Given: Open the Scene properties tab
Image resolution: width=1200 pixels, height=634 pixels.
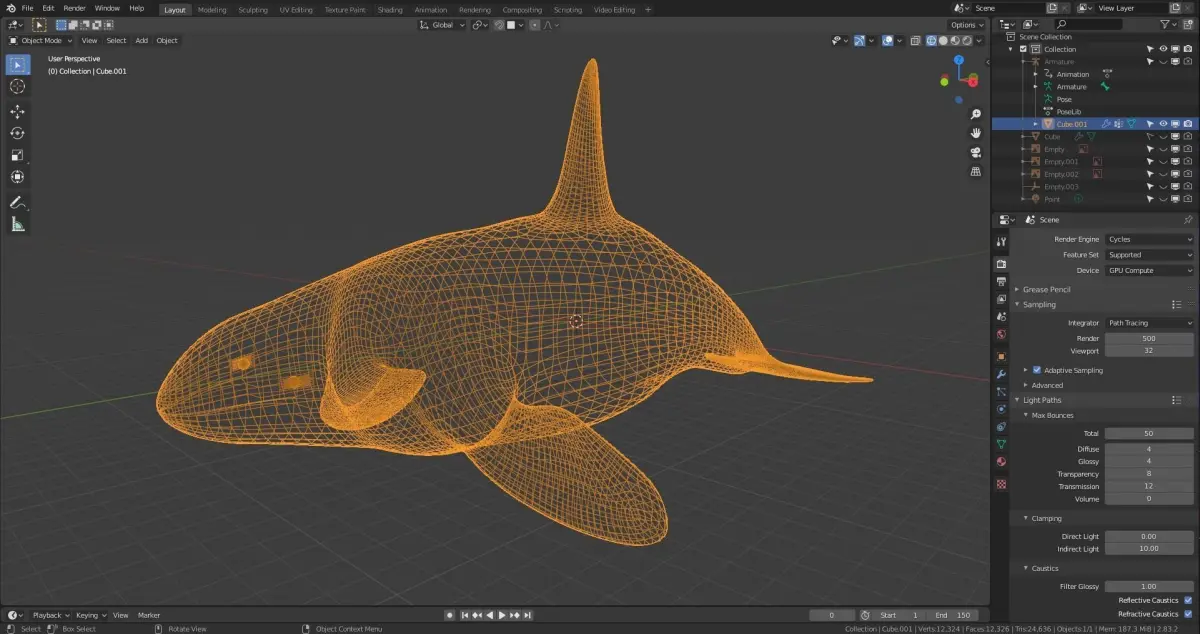Looking at the screenshot, I should [1001, 317].
